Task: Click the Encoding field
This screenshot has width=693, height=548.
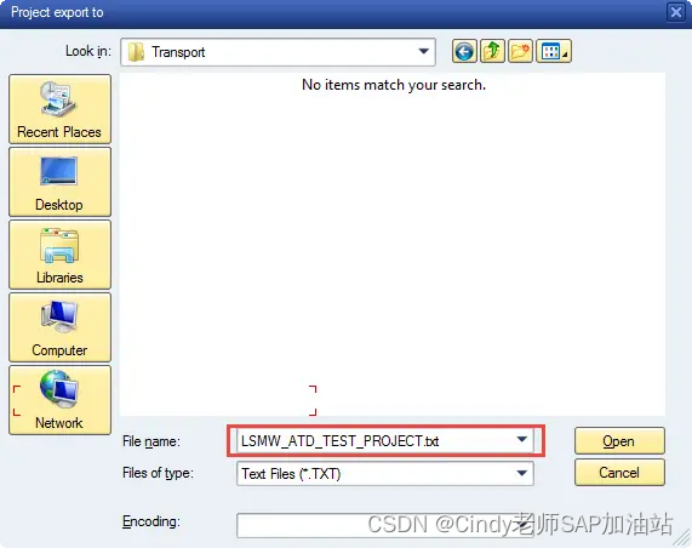Action: coord(385,525)
